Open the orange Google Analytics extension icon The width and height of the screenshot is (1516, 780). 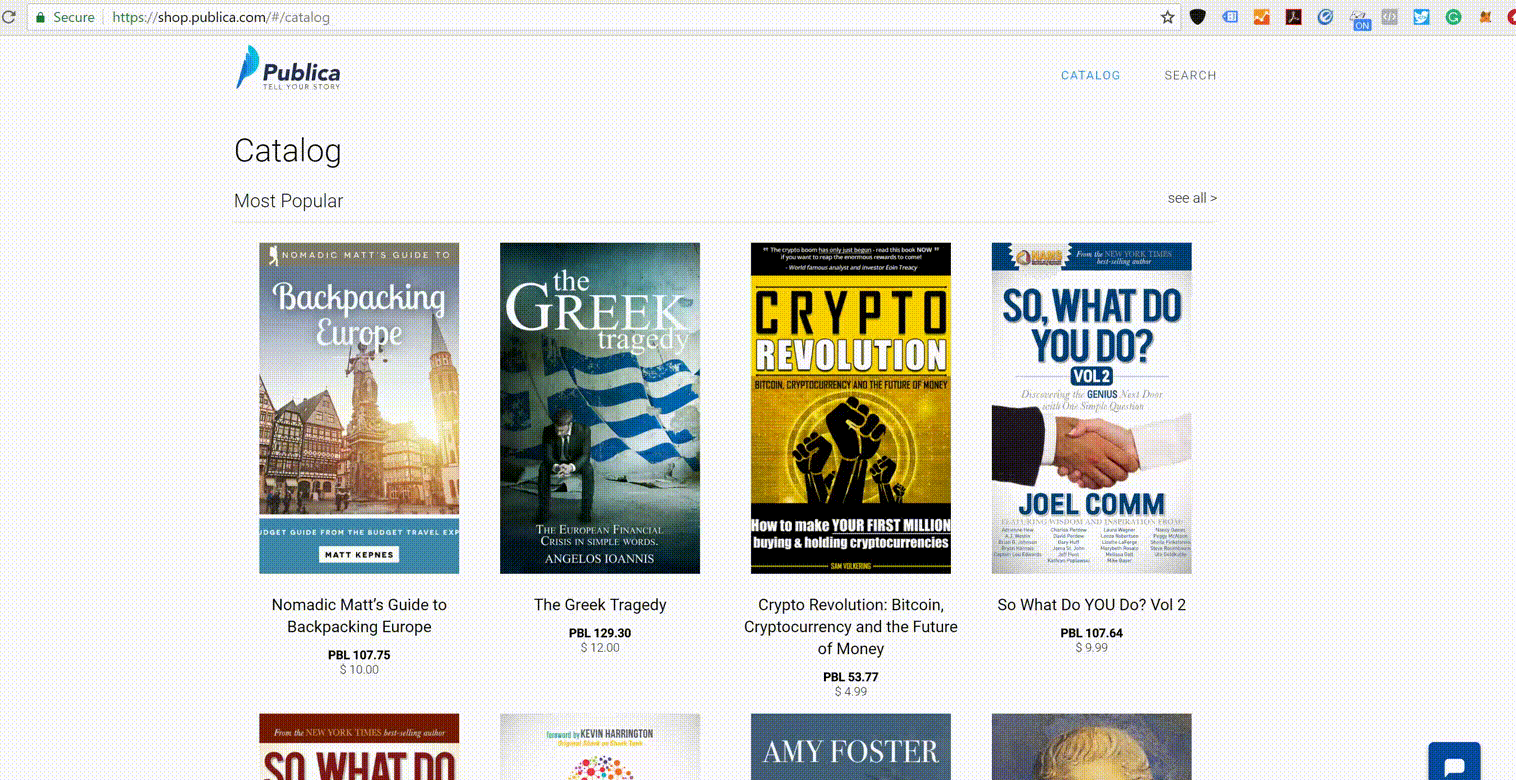tap(1262, 17)
